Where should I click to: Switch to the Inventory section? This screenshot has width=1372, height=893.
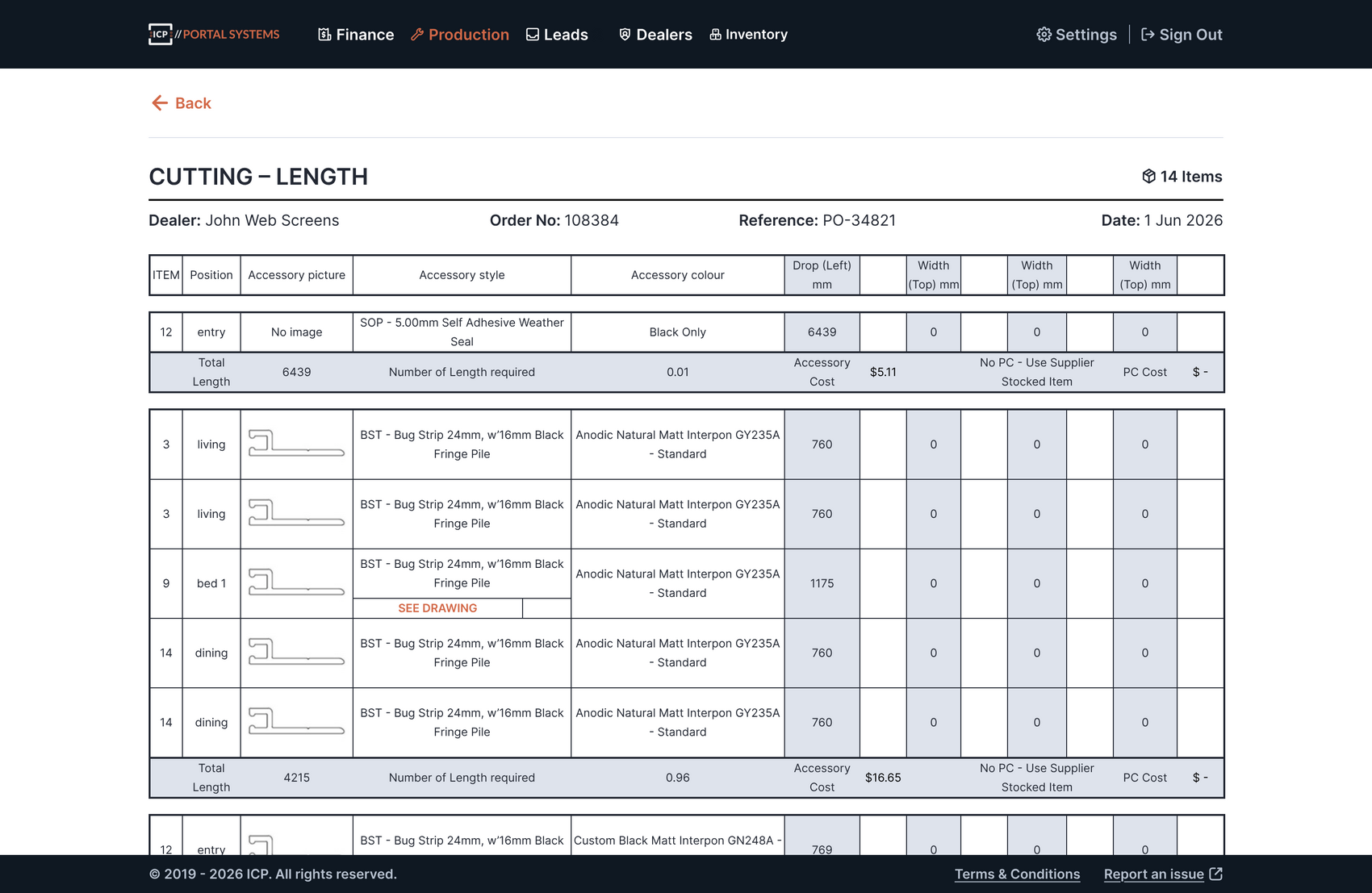coord(749,35)
